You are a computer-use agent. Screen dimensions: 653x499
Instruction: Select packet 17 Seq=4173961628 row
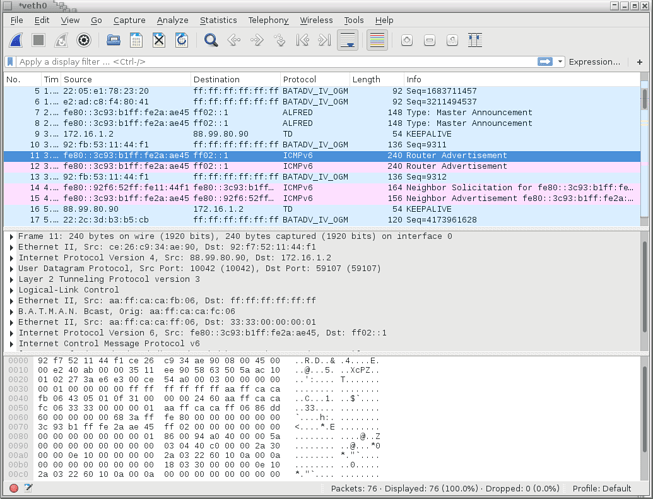point(322,220)
